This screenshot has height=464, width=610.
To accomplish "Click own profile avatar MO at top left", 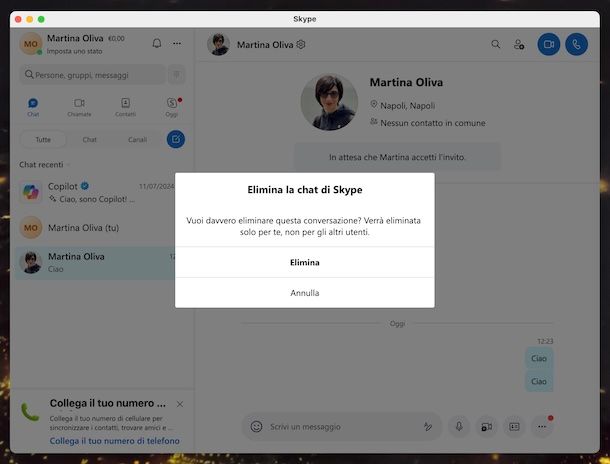I will [x=31, y=44].
